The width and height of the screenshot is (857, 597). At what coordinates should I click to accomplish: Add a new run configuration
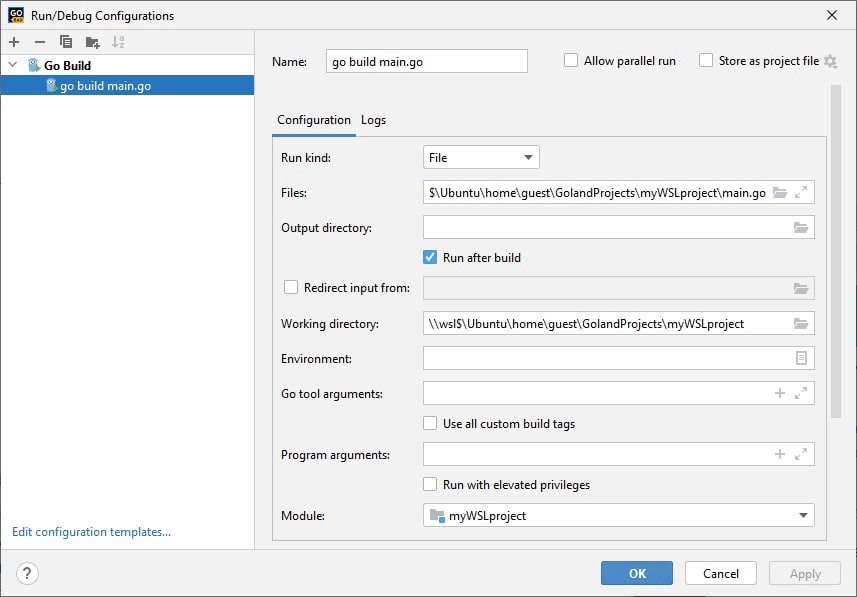(13, 42)
